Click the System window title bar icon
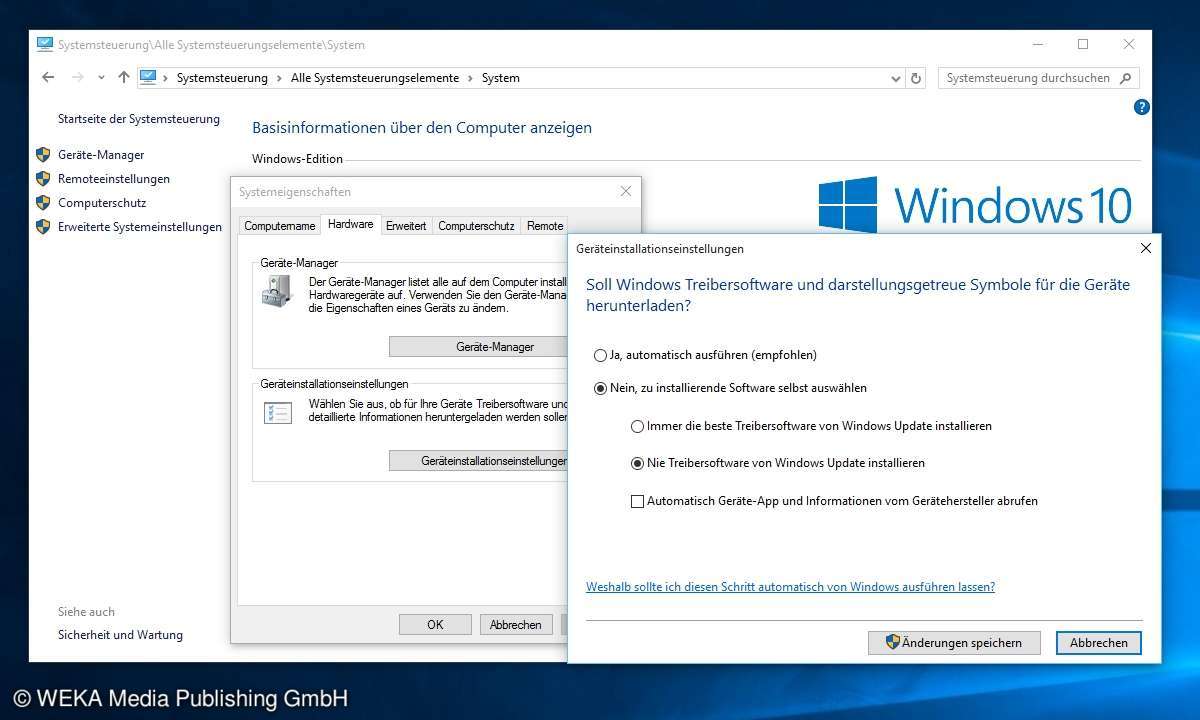This screenshot has width=1200, height=720. [45, 44]
